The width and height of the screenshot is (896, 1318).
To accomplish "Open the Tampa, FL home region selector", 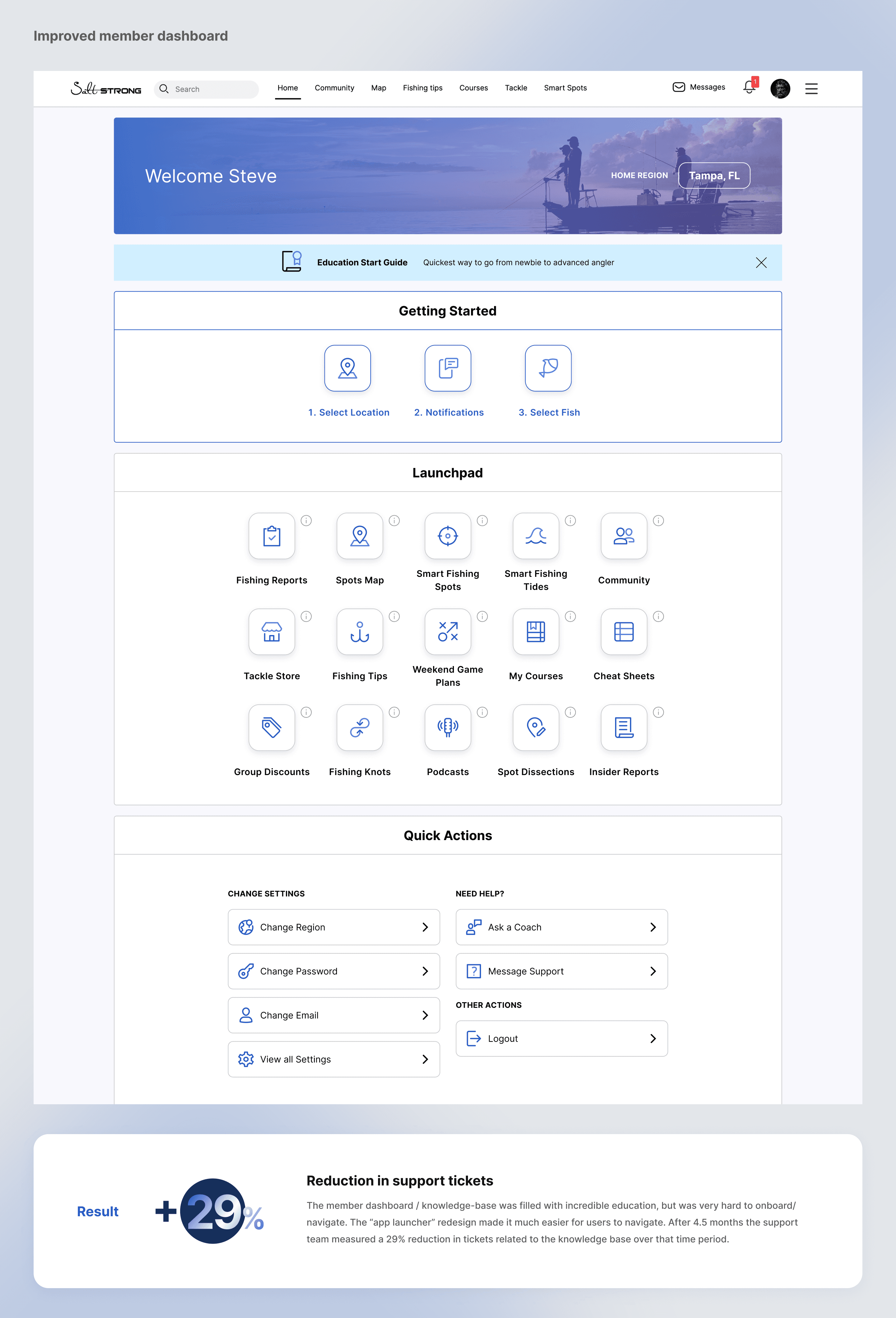I will (714, 175).
